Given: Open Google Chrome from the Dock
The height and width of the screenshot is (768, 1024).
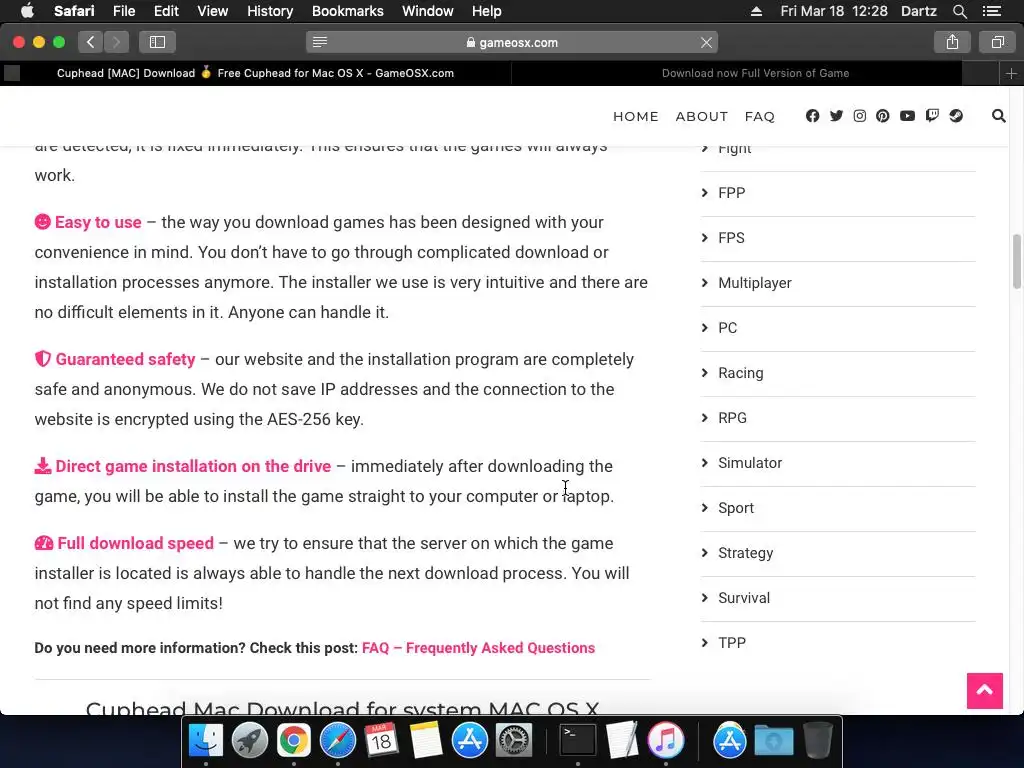Looking at the screenshot, I should (294, 740).
